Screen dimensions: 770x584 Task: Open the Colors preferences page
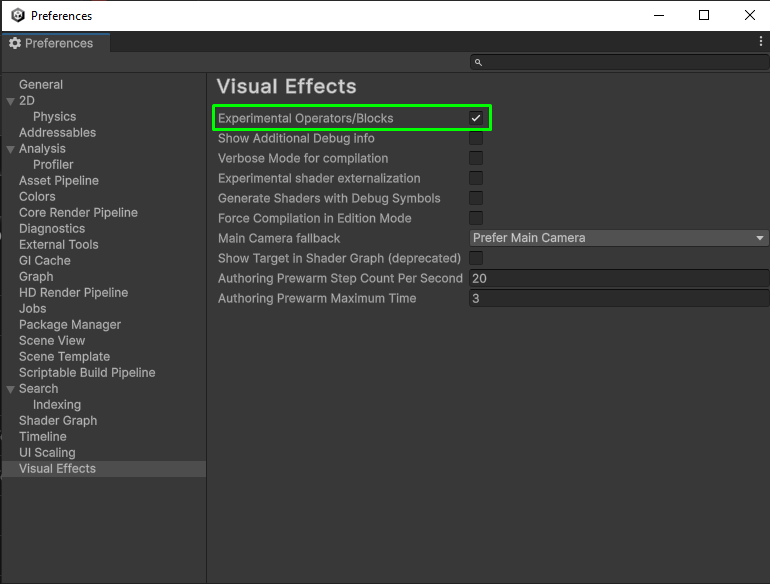tap(37, 197)
